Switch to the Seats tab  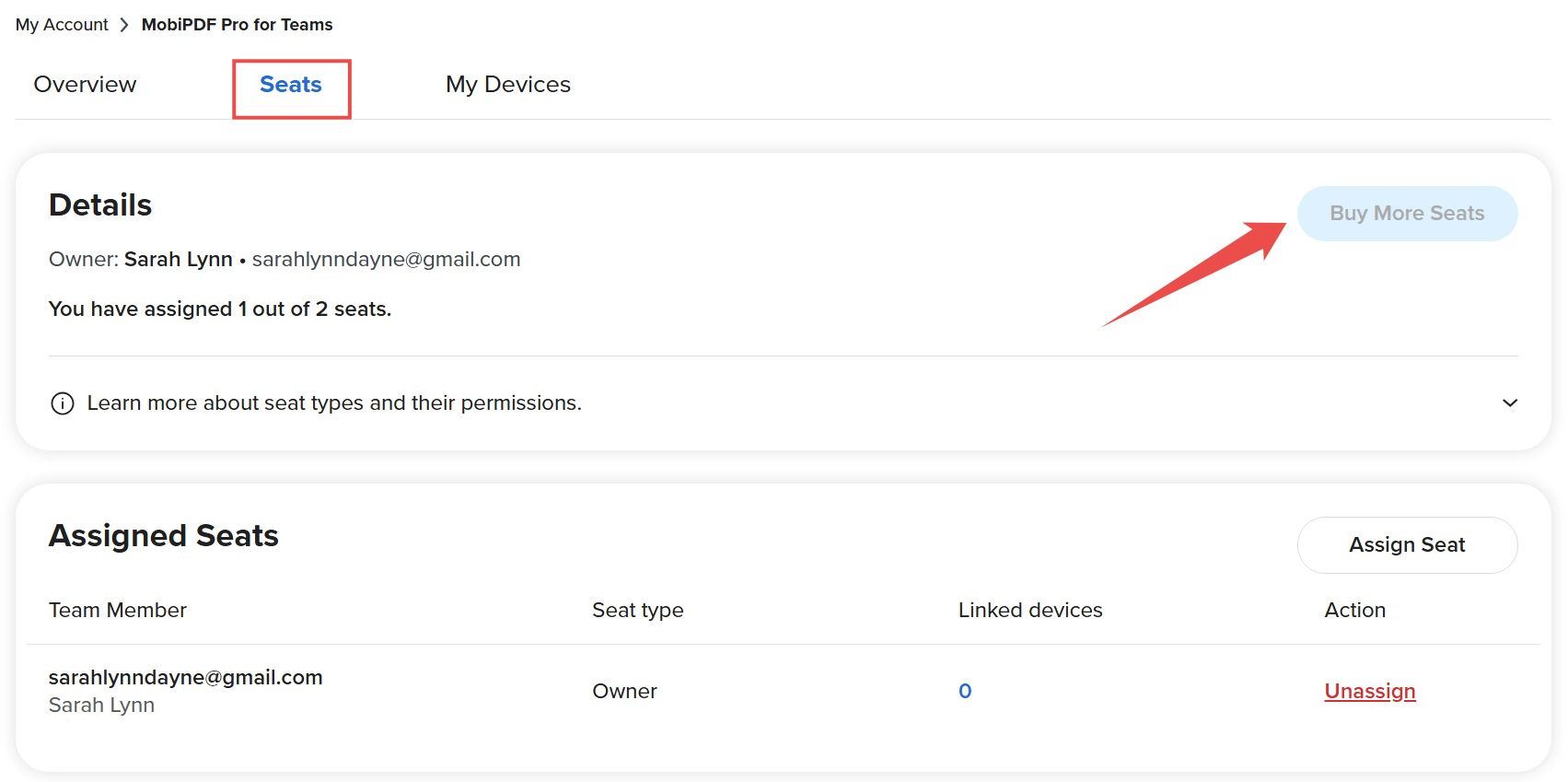(x=291, y=85)
